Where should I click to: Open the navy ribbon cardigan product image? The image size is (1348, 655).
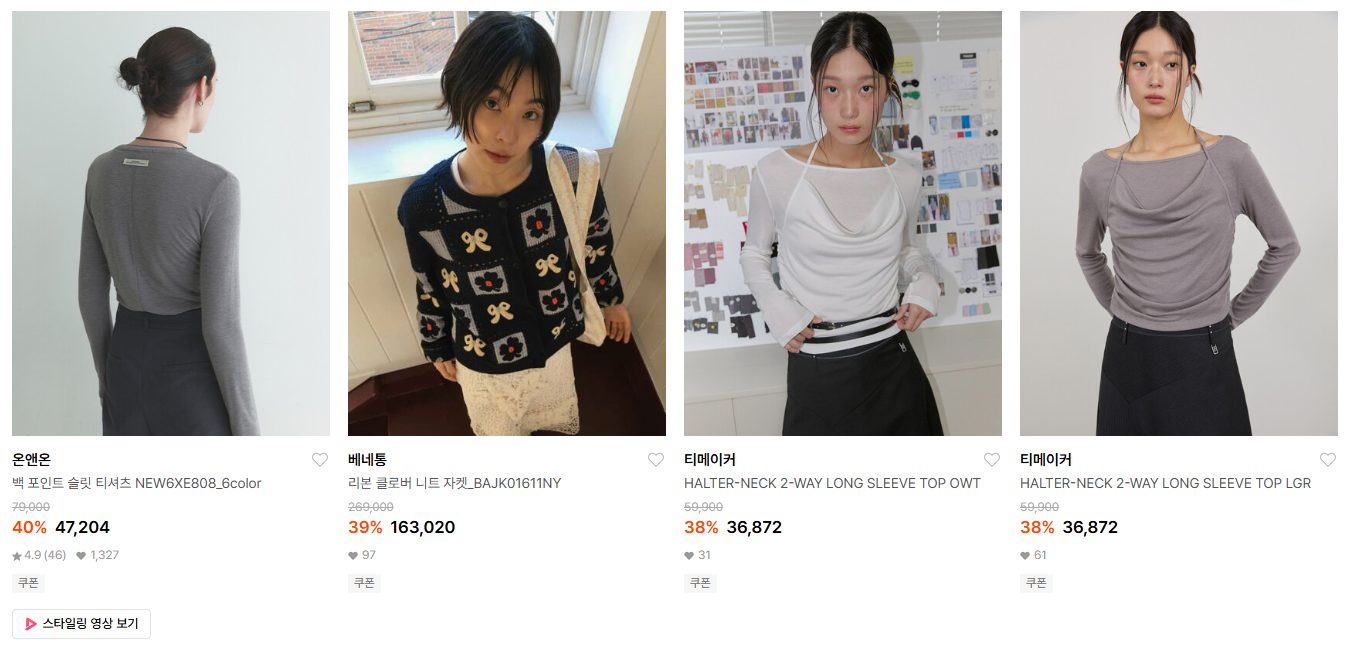(507, 223)
